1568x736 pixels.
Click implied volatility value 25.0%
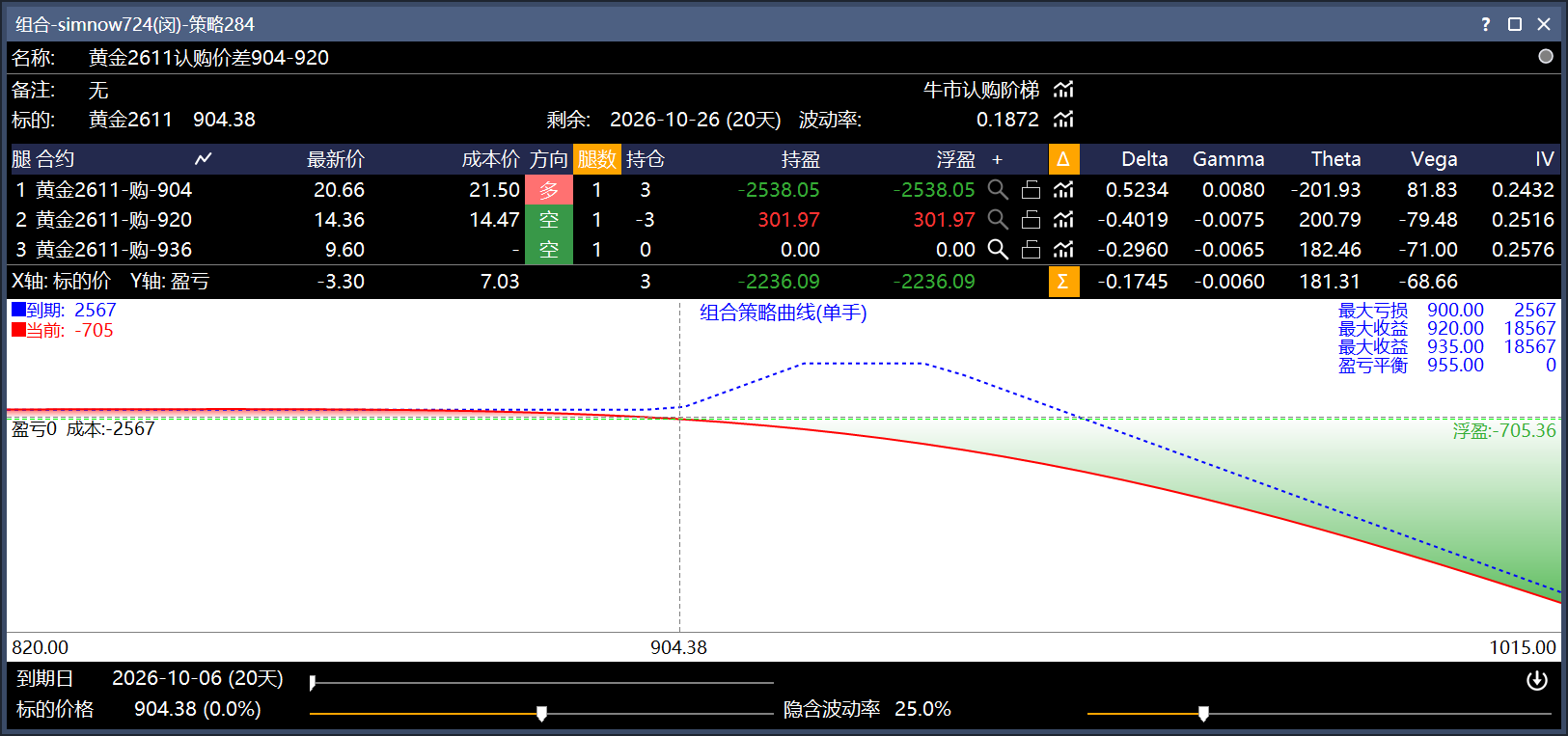click(x=922, y=709)
